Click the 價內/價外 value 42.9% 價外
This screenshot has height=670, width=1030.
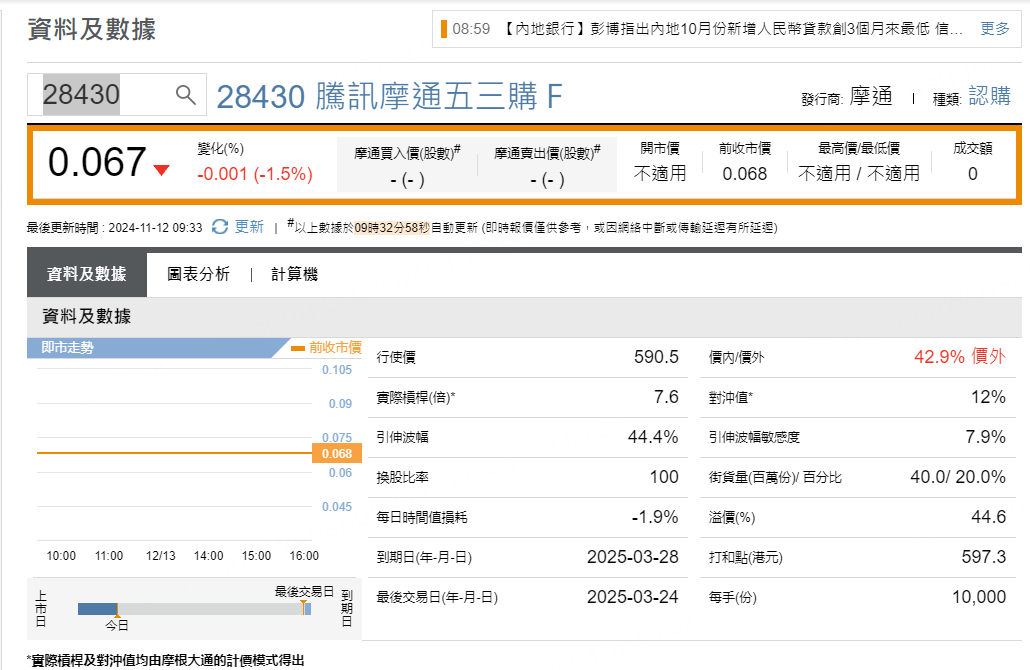point(960,357)
